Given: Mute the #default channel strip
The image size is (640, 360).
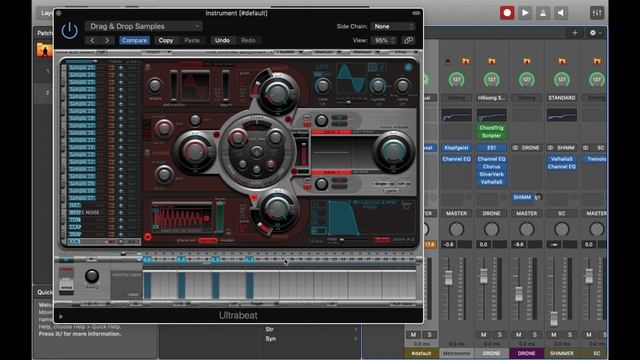Looking at the screenshot, I should 413,335.
